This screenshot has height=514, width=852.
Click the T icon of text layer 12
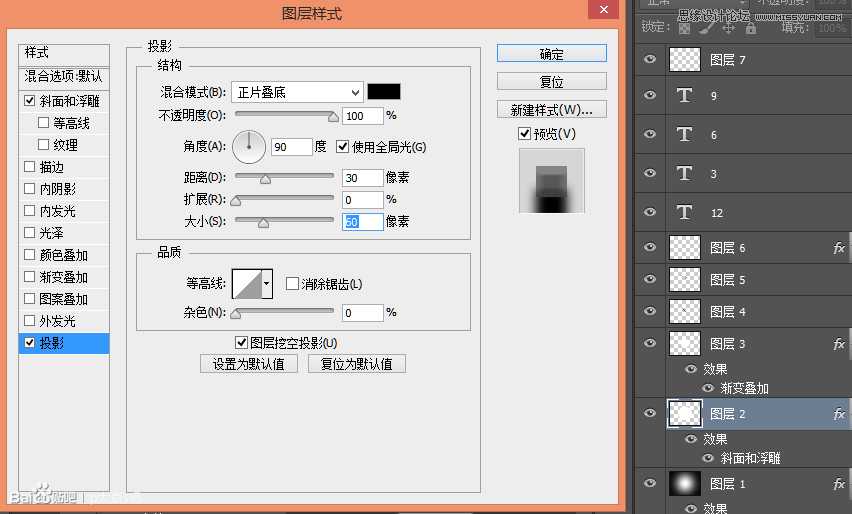[x=684, y=212]
